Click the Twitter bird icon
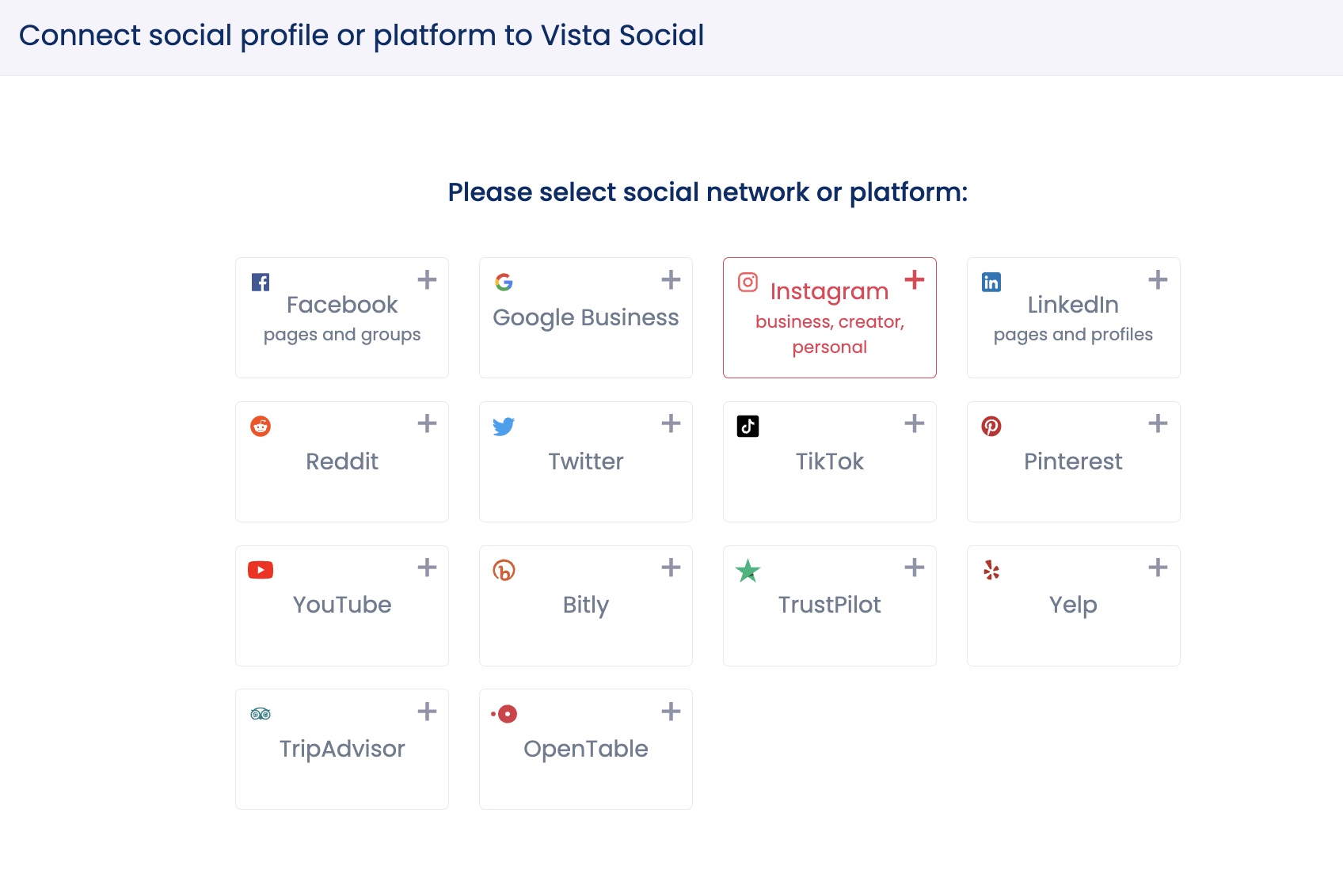This screenshot has height=896, width=1343. (504, 426)
